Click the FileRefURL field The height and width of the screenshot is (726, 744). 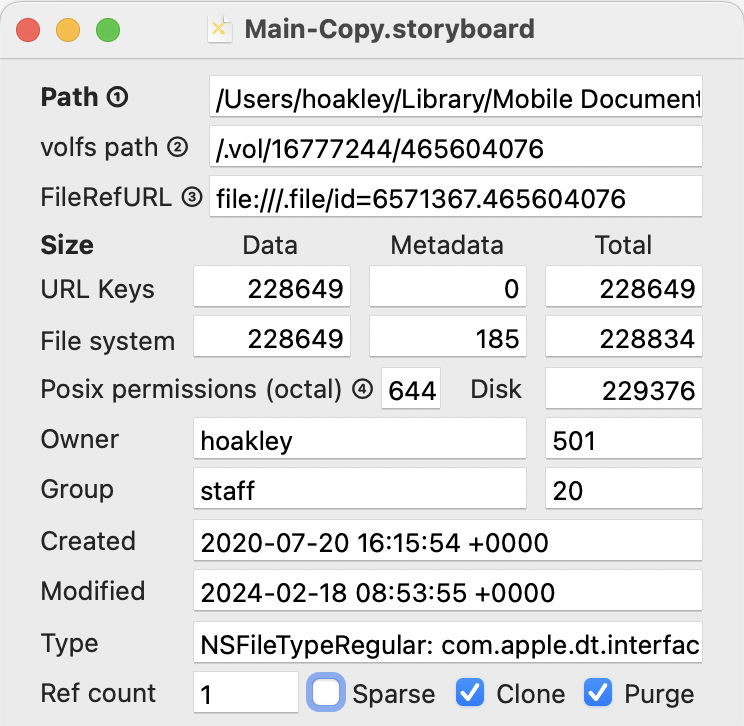(455, 198)
